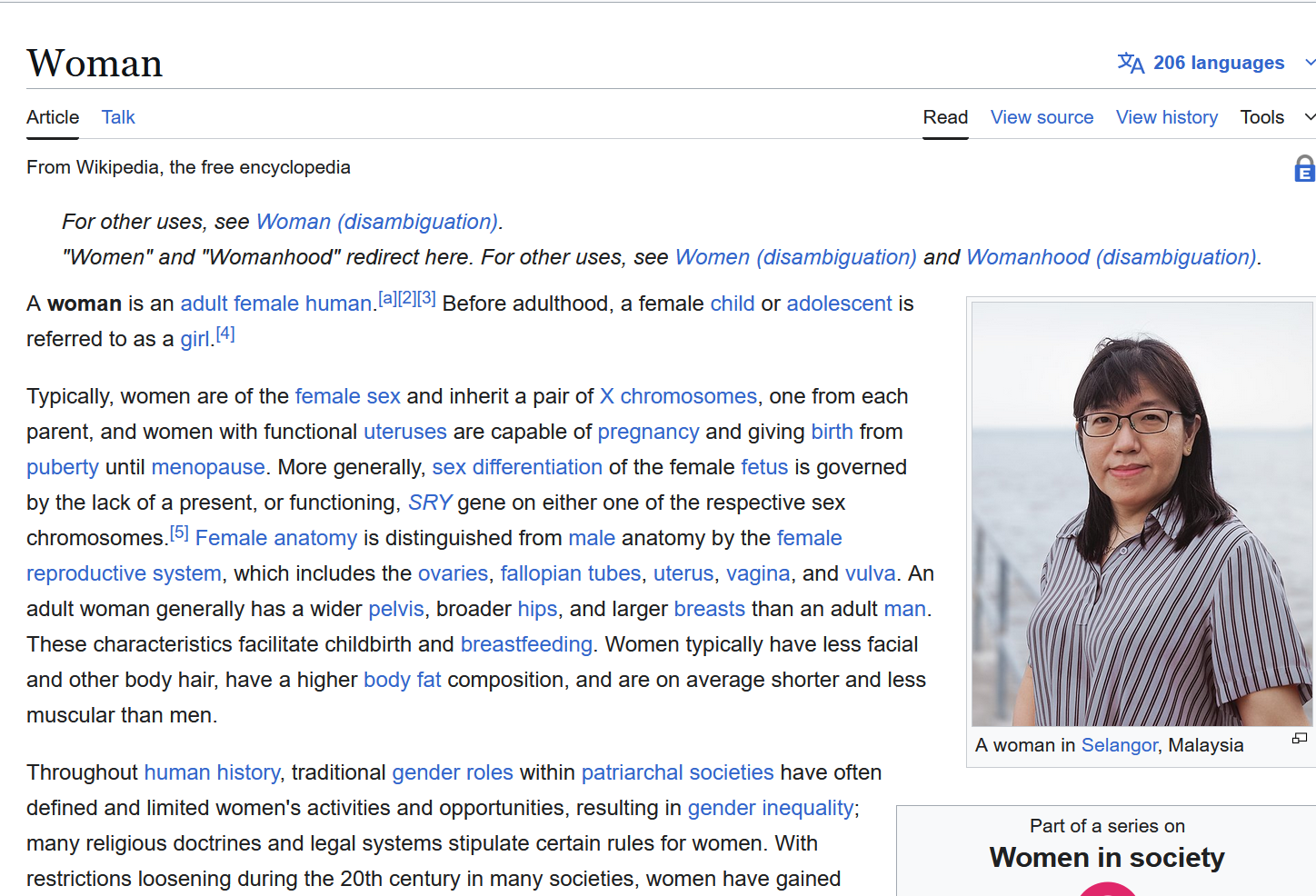Select the Read tab
The height and width of the screenshot is (896, 1316).
coord(945,117)
